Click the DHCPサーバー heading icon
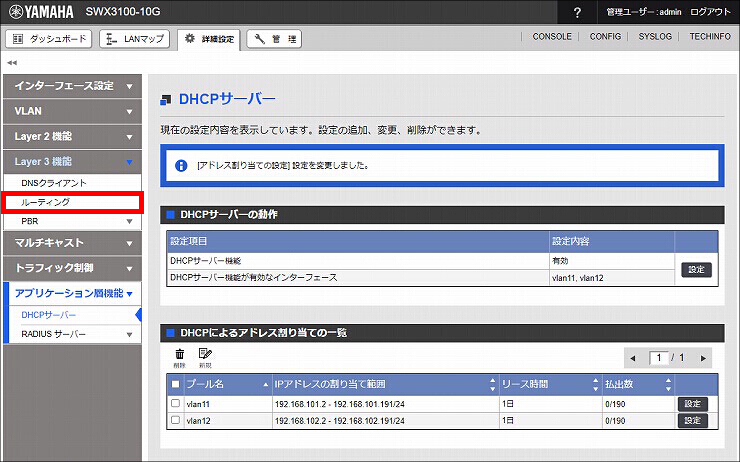The image size is (740, 462). tap(166, 100)
